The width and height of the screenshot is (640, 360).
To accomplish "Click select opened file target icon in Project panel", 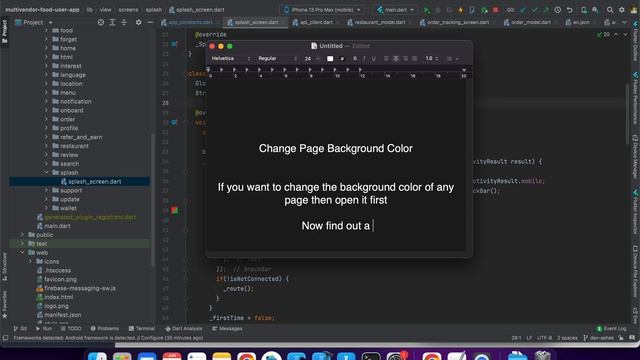I will (x=101, y=22).
